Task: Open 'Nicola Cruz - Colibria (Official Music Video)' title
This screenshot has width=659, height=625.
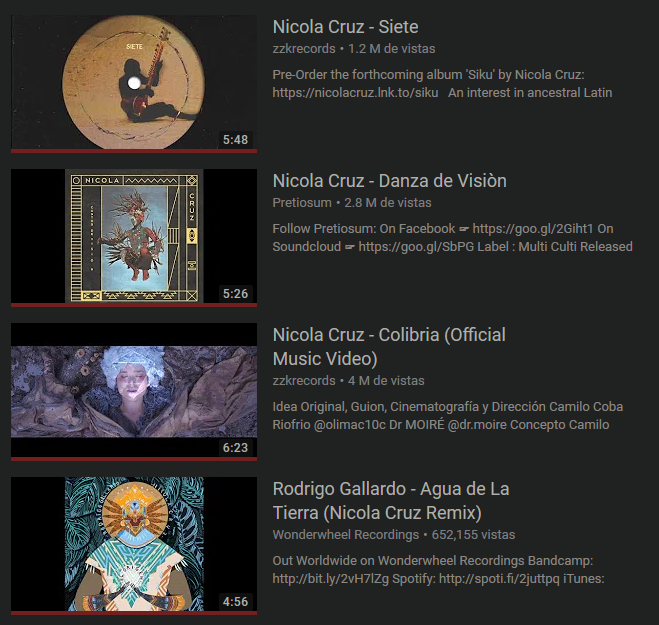Action: pyautogui.click(x=389, y=347)
